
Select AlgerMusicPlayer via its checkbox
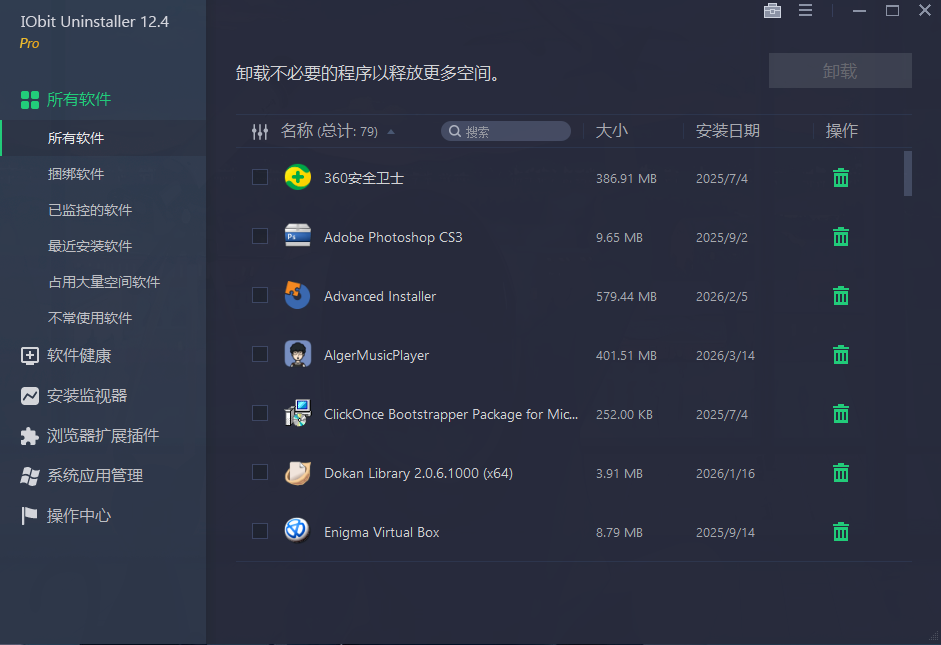260,354
